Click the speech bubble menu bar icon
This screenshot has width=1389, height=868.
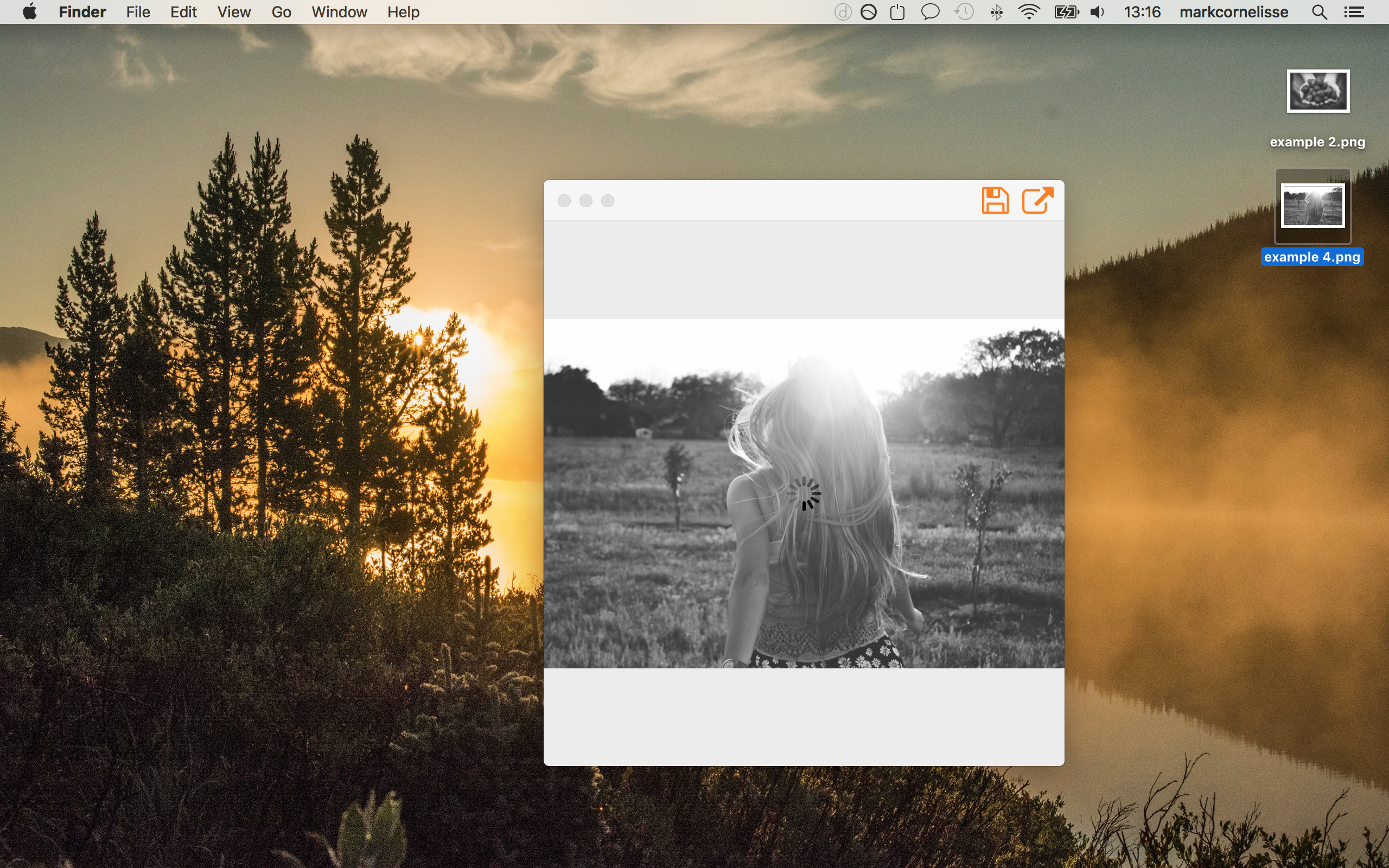point(930,12)
